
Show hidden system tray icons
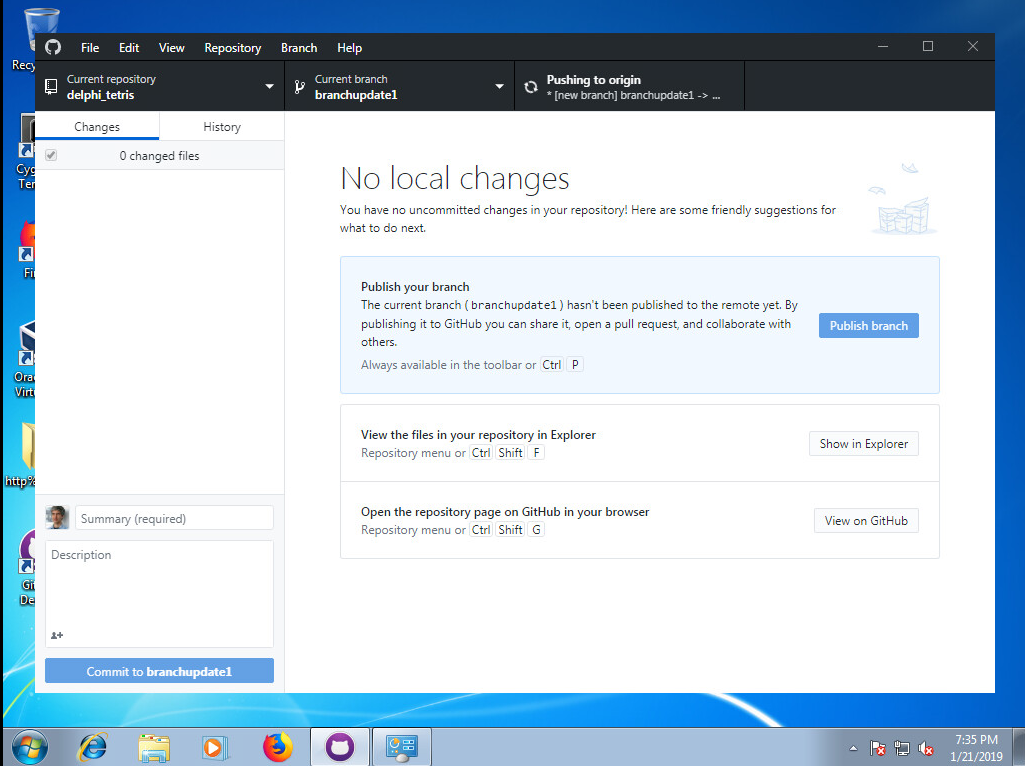coord(853,748)
